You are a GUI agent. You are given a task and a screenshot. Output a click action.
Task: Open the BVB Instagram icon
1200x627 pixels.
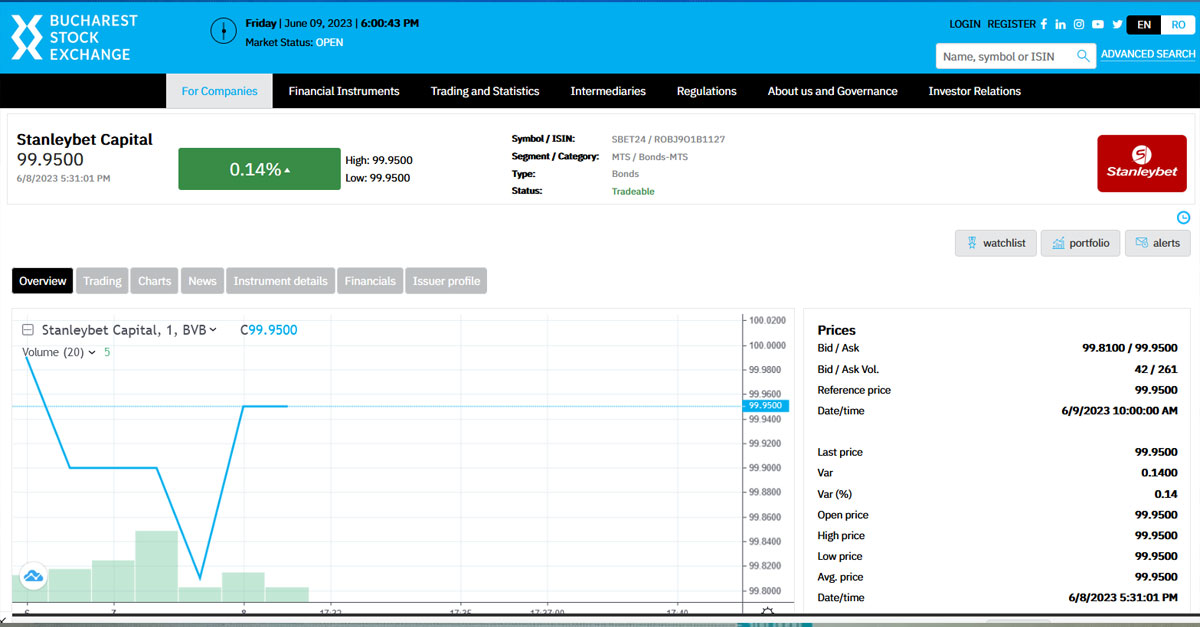click(1079, 24)
